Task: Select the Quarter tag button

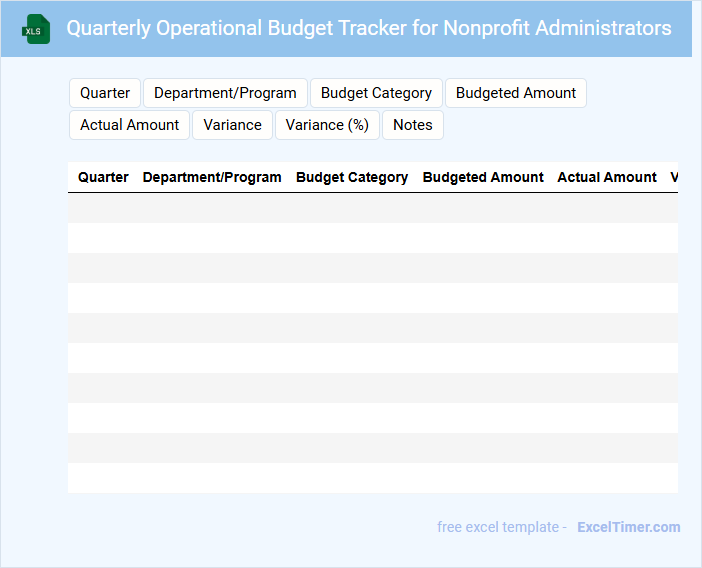Action: click(x=105, y=93)
